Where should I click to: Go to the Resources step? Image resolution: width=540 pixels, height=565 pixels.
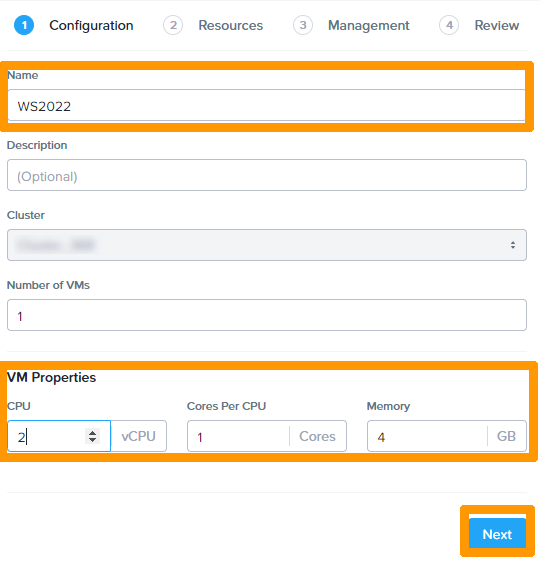pyautogui.click(x=231, y=25)
